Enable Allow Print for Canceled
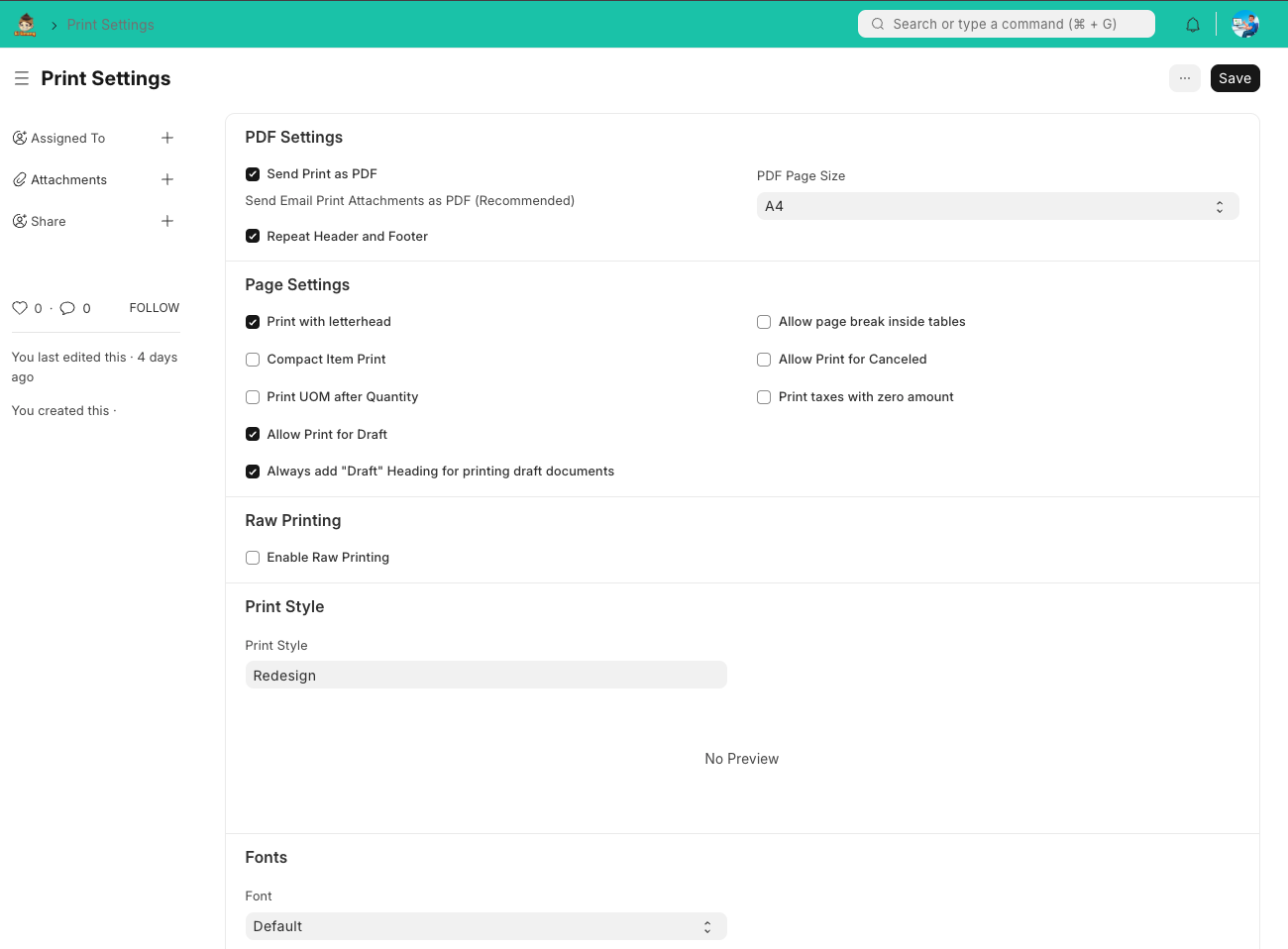The height and width of the screenshot is (949, 1288). tap(764, 360)
